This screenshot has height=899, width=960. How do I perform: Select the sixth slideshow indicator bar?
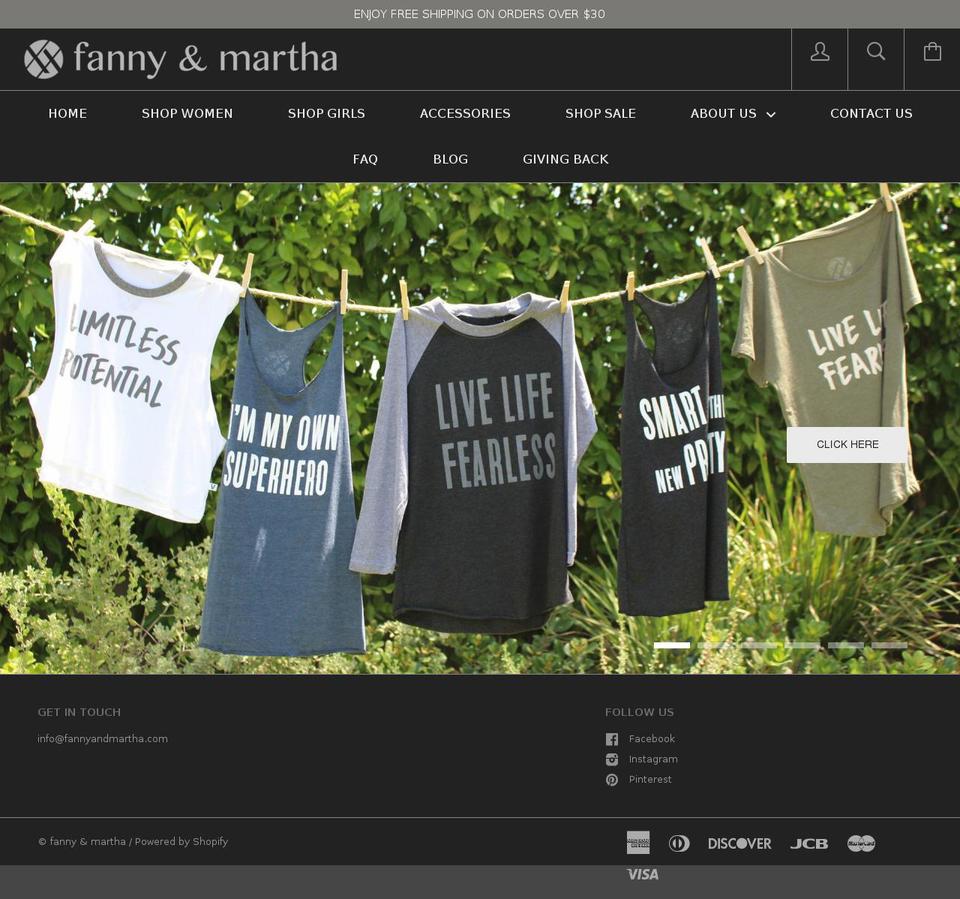pos(889,645)
